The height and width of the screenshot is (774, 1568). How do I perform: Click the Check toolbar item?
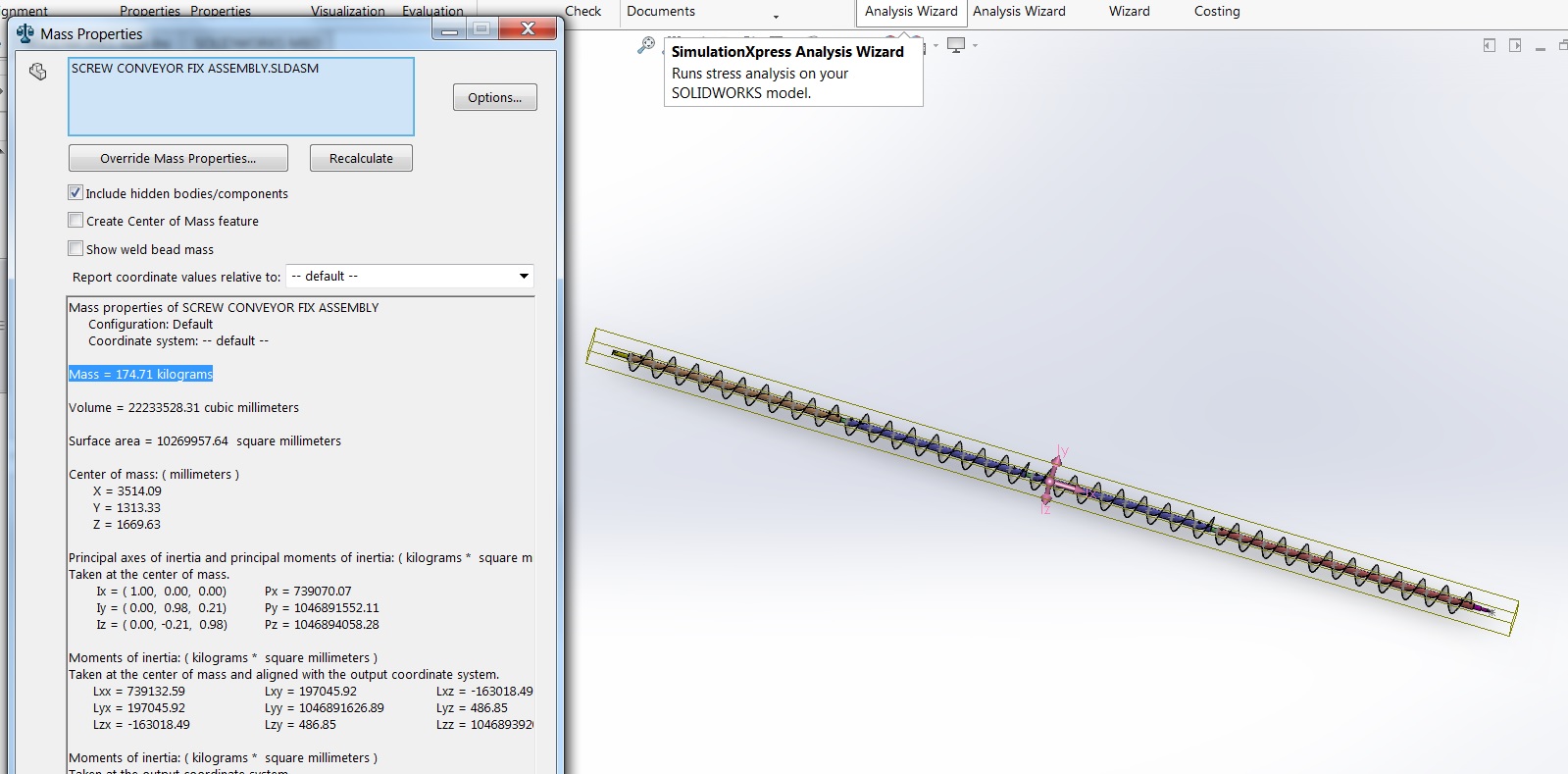click(582, 11)
